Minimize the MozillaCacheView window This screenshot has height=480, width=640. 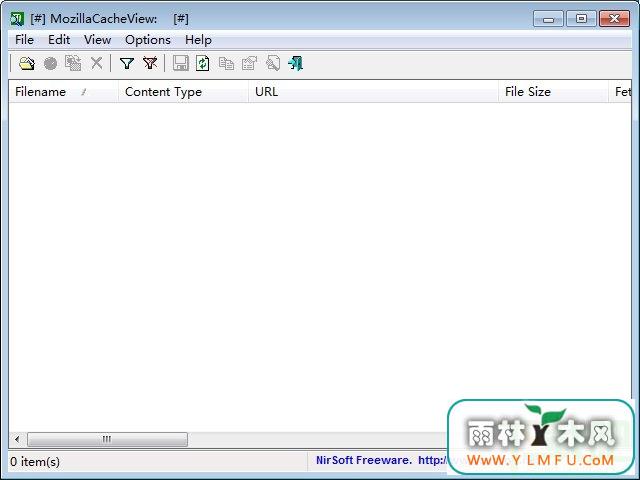[549, 19]
